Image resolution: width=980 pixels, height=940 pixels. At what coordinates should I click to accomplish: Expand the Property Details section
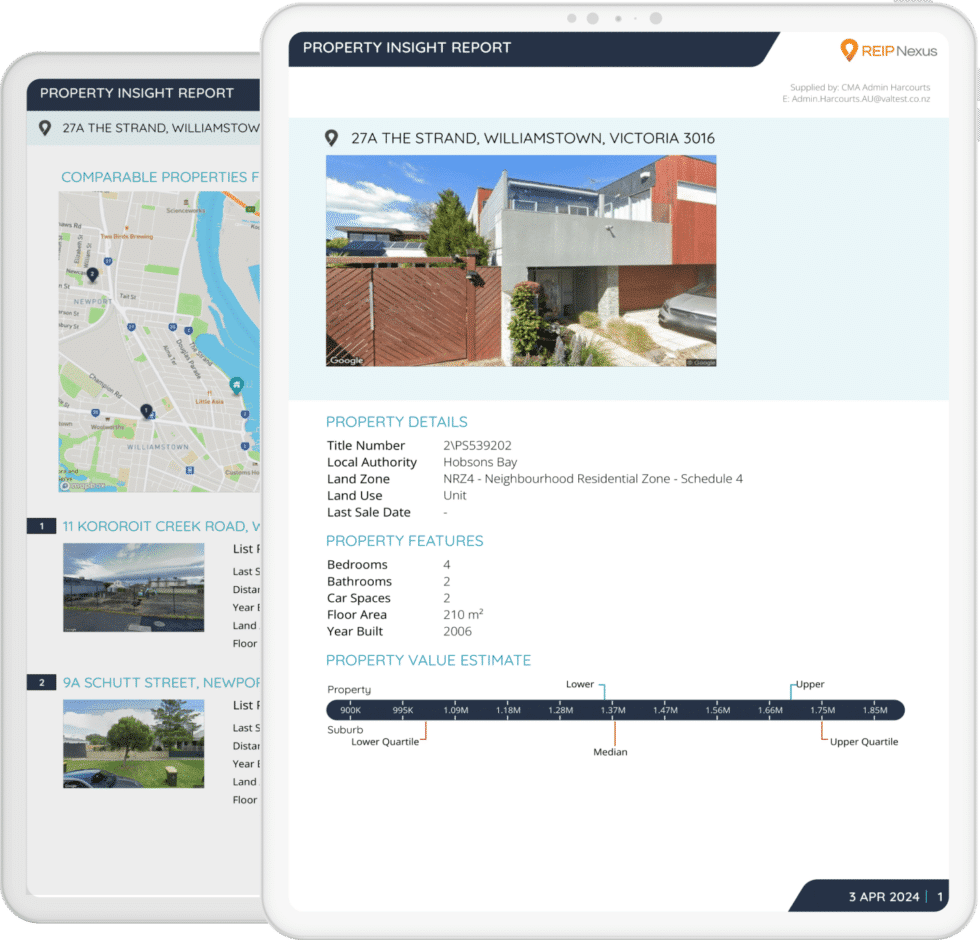coord(396,421)
